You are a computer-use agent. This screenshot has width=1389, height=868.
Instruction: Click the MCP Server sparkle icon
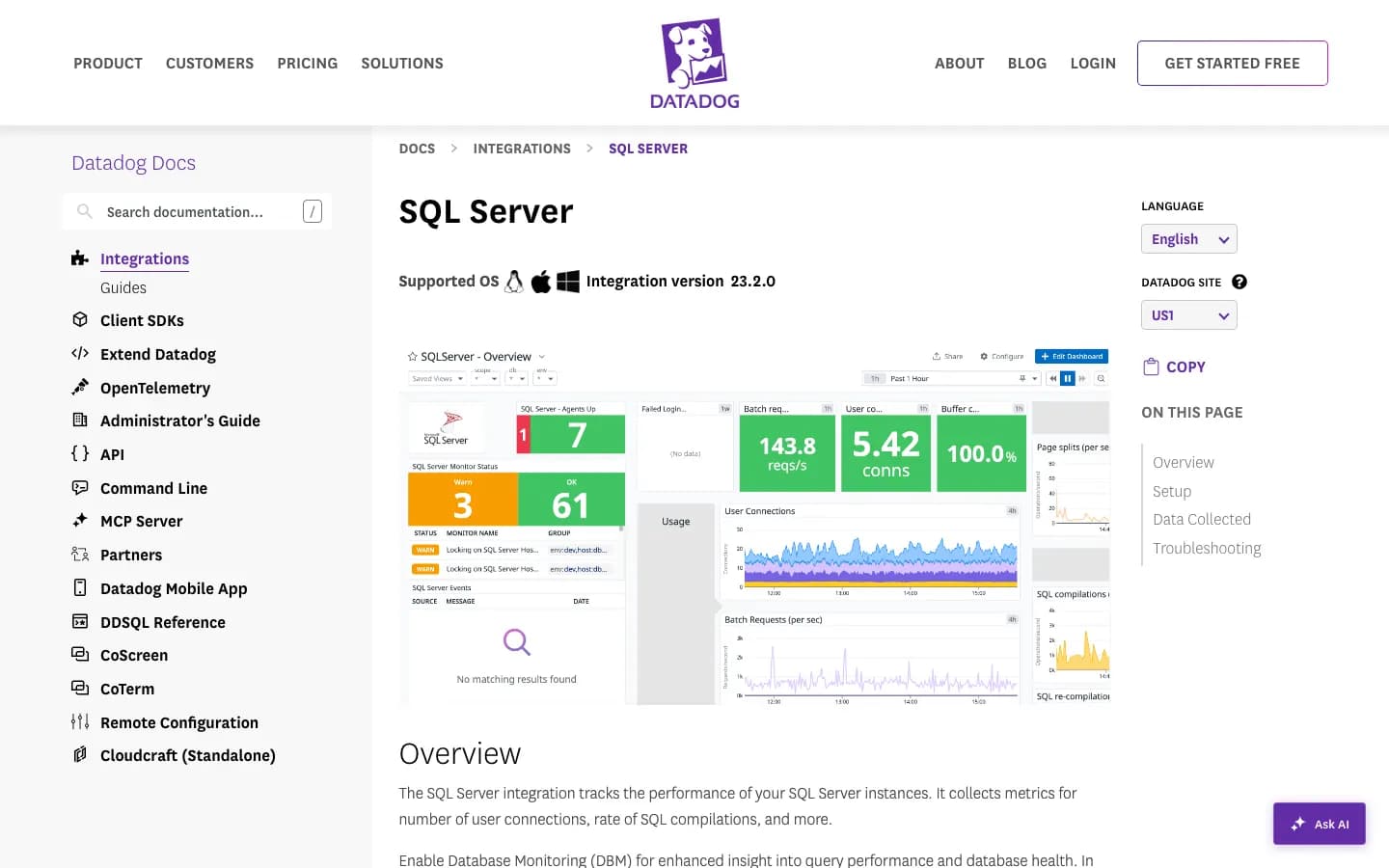point(80,520)
